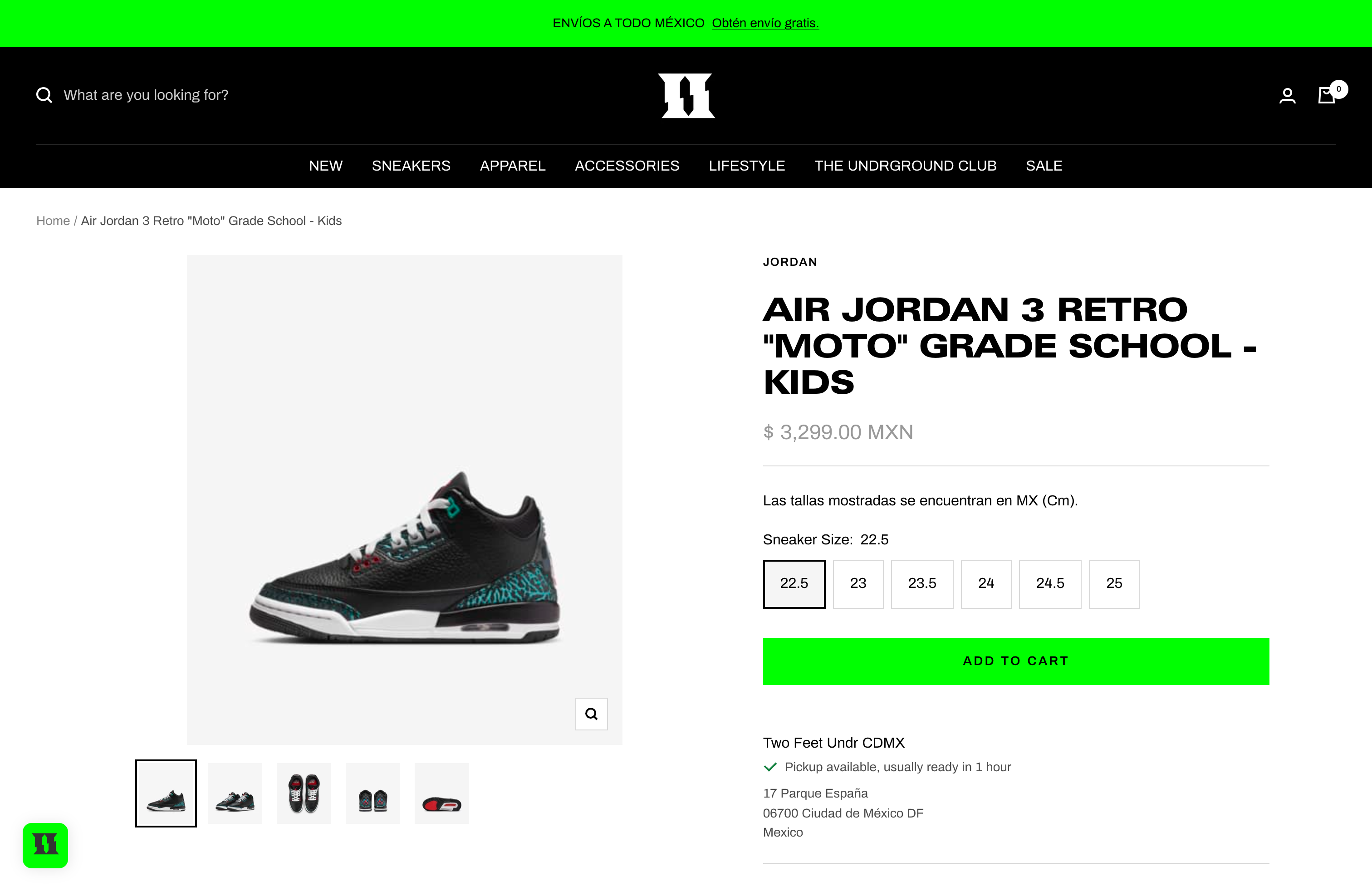Open the account login icon
Image resolution: width=1372 pixels, height=891 pixels.
point(1287,96)
